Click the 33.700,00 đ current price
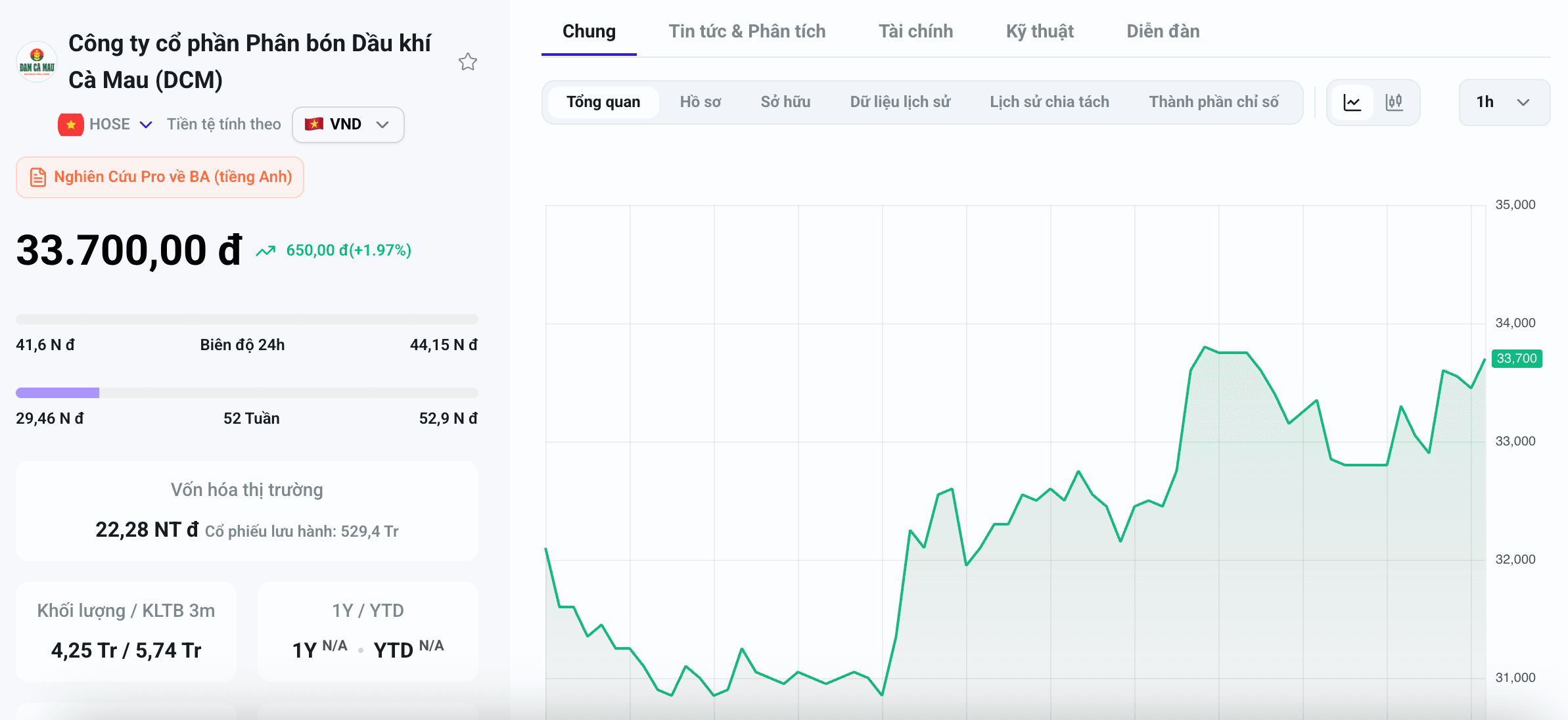The image size is (1568, 720). click(129, 250)
